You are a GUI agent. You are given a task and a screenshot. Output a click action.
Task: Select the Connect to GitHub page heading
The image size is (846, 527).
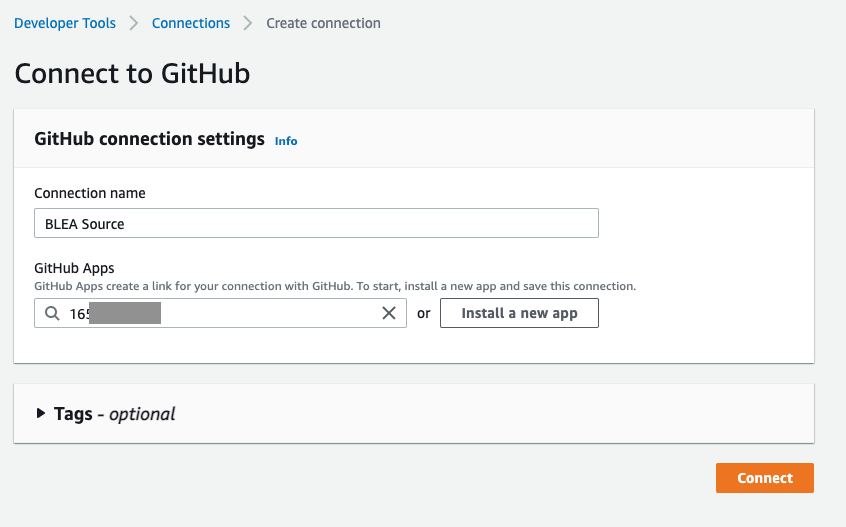pyautogui.click(x=132, y=73)
